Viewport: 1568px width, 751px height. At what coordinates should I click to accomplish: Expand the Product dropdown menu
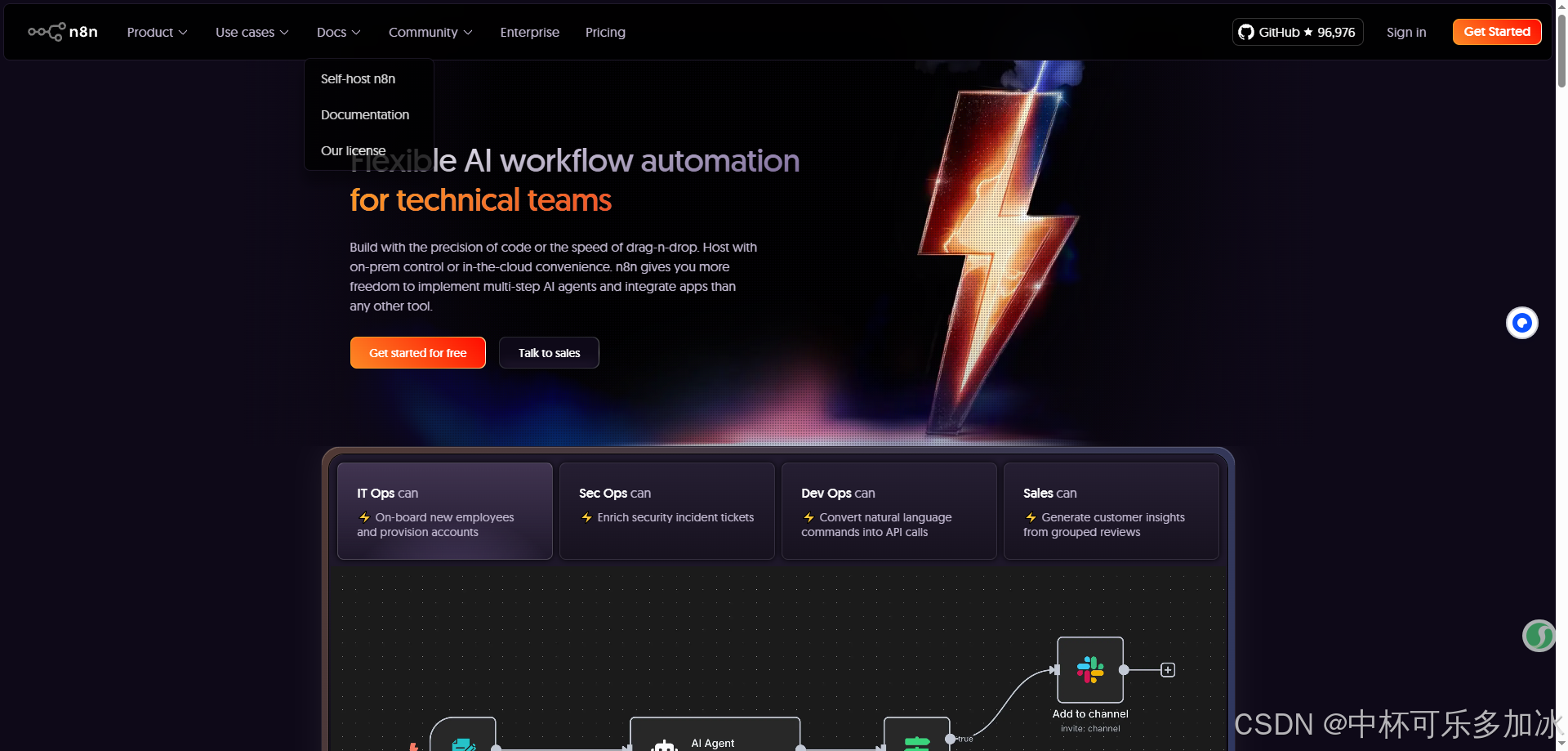pyautogui.click(x=157, y=32)
